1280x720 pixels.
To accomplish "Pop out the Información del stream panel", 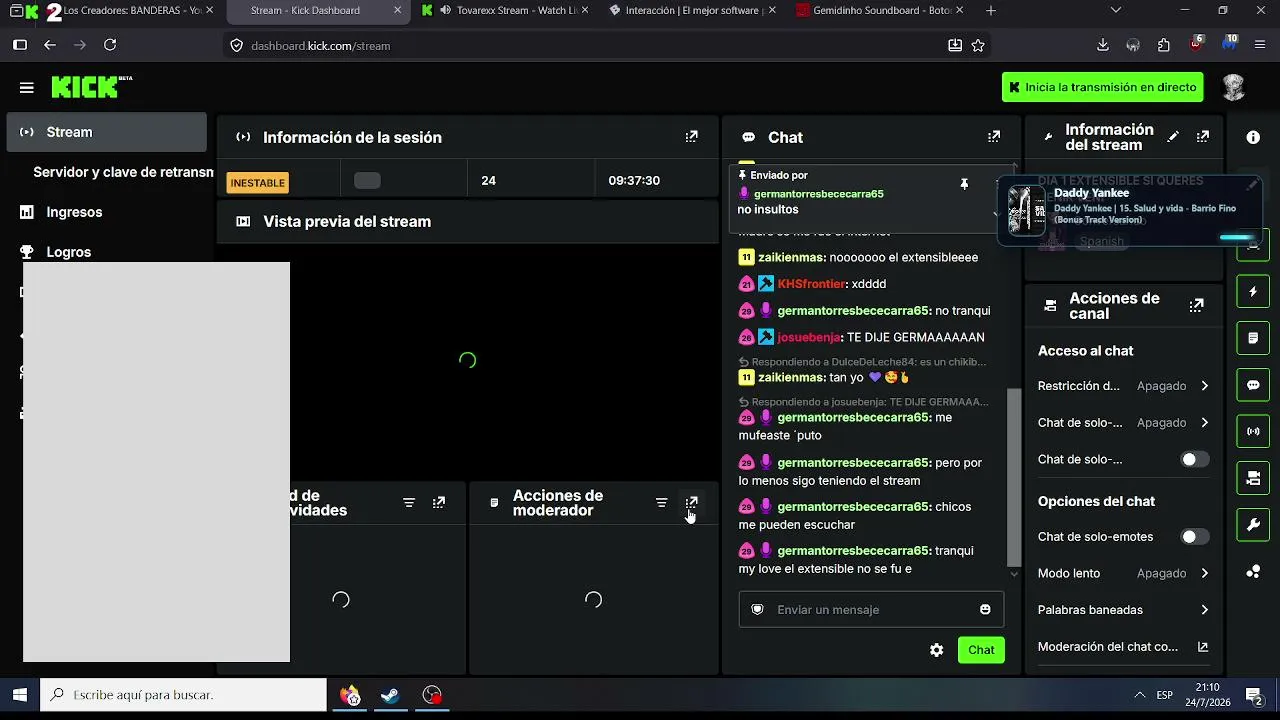I will pyautogui.click(x=1202, y=137).
